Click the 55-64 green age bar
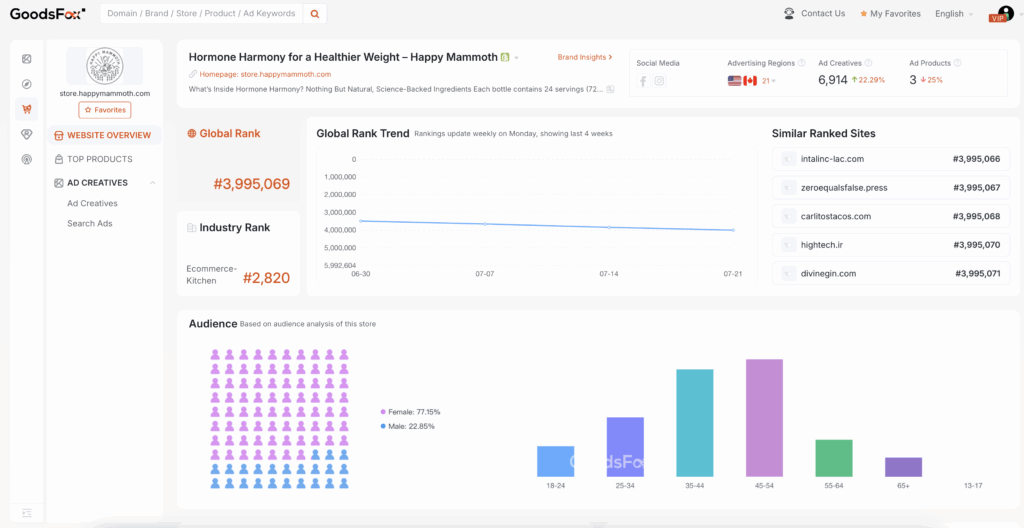This screenshot has width=1024, height=528. click(834, 458)
